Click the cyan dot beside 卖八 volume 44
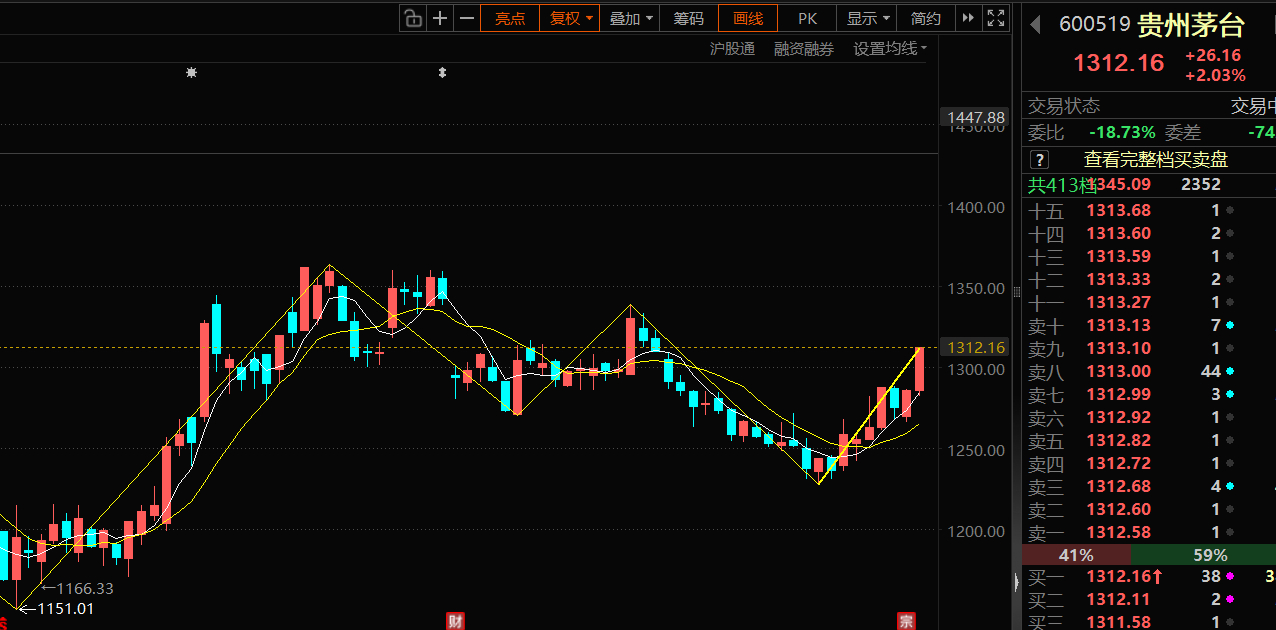1276x630 pixels. 1230,371
